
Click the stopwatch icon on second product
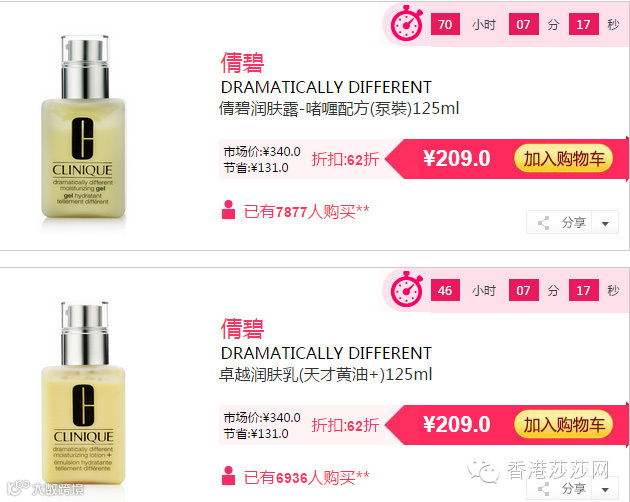click(x=407, y=289)
